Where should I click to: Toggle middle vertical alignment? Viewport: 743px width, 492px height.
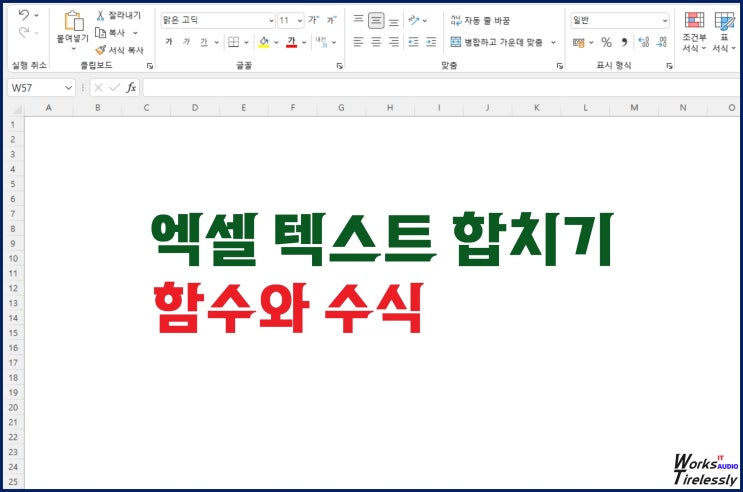tap(376, 20)
